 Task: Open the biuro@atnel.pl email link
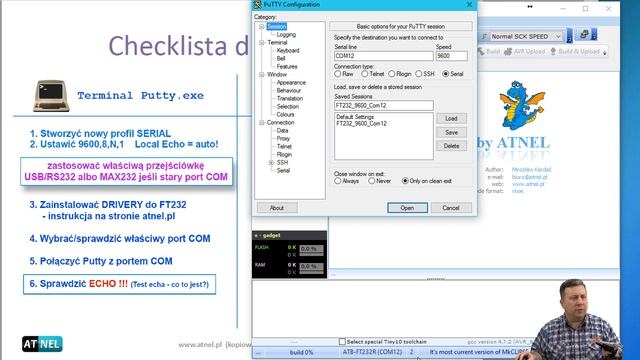click(x=529, y=177)
